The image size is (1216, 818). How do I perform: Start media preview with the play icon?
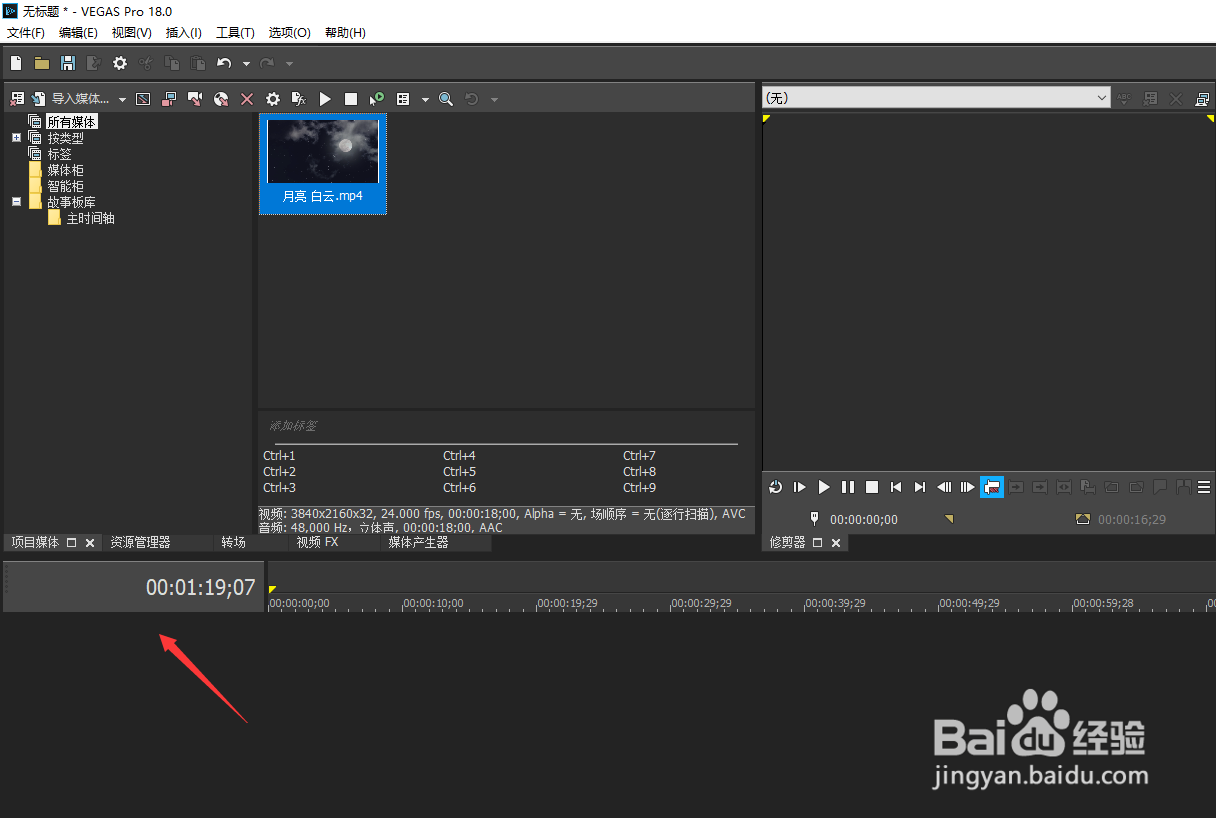325,99
